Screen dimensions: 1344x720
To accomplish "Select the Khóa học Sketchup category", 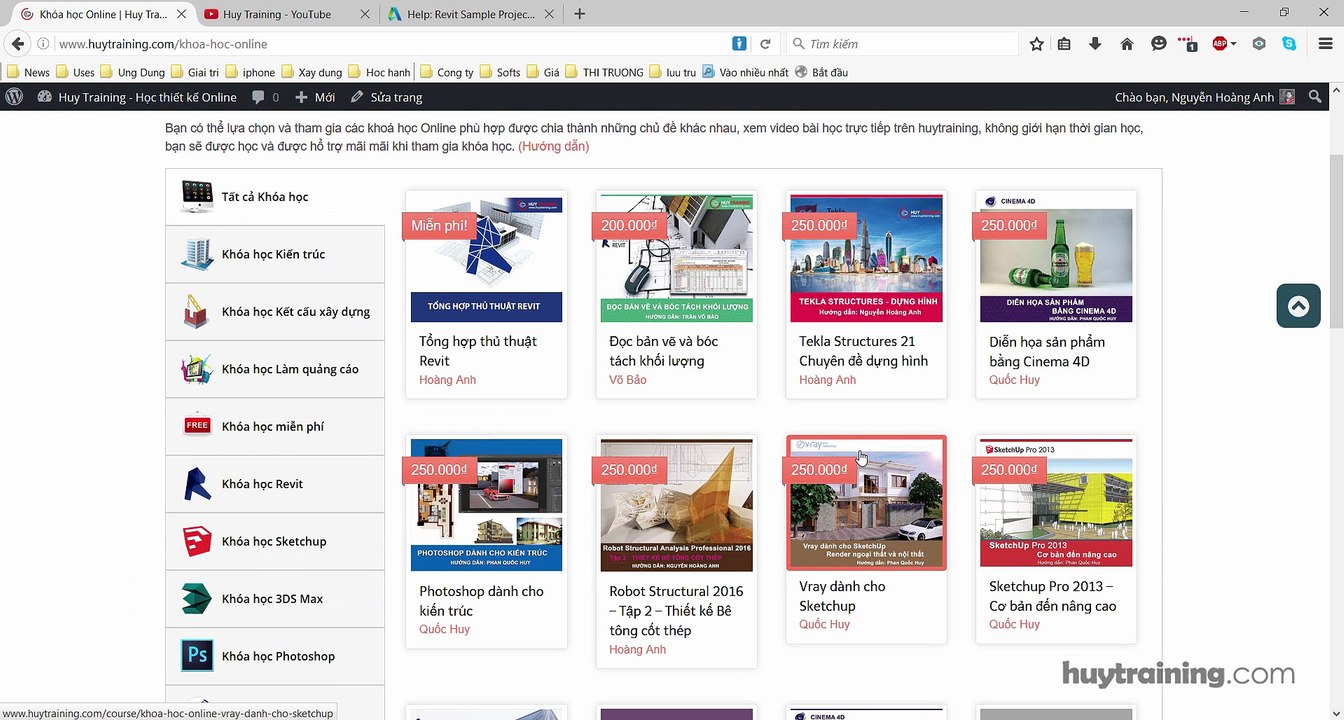I will 275,541.
